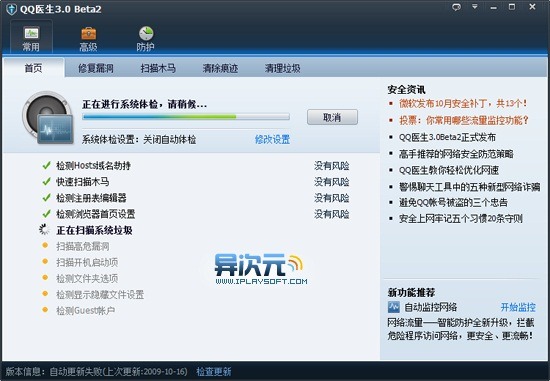Select the 检测注册表编辑器 row text
This screenshot has height=381, width=550.
point(91,198)
